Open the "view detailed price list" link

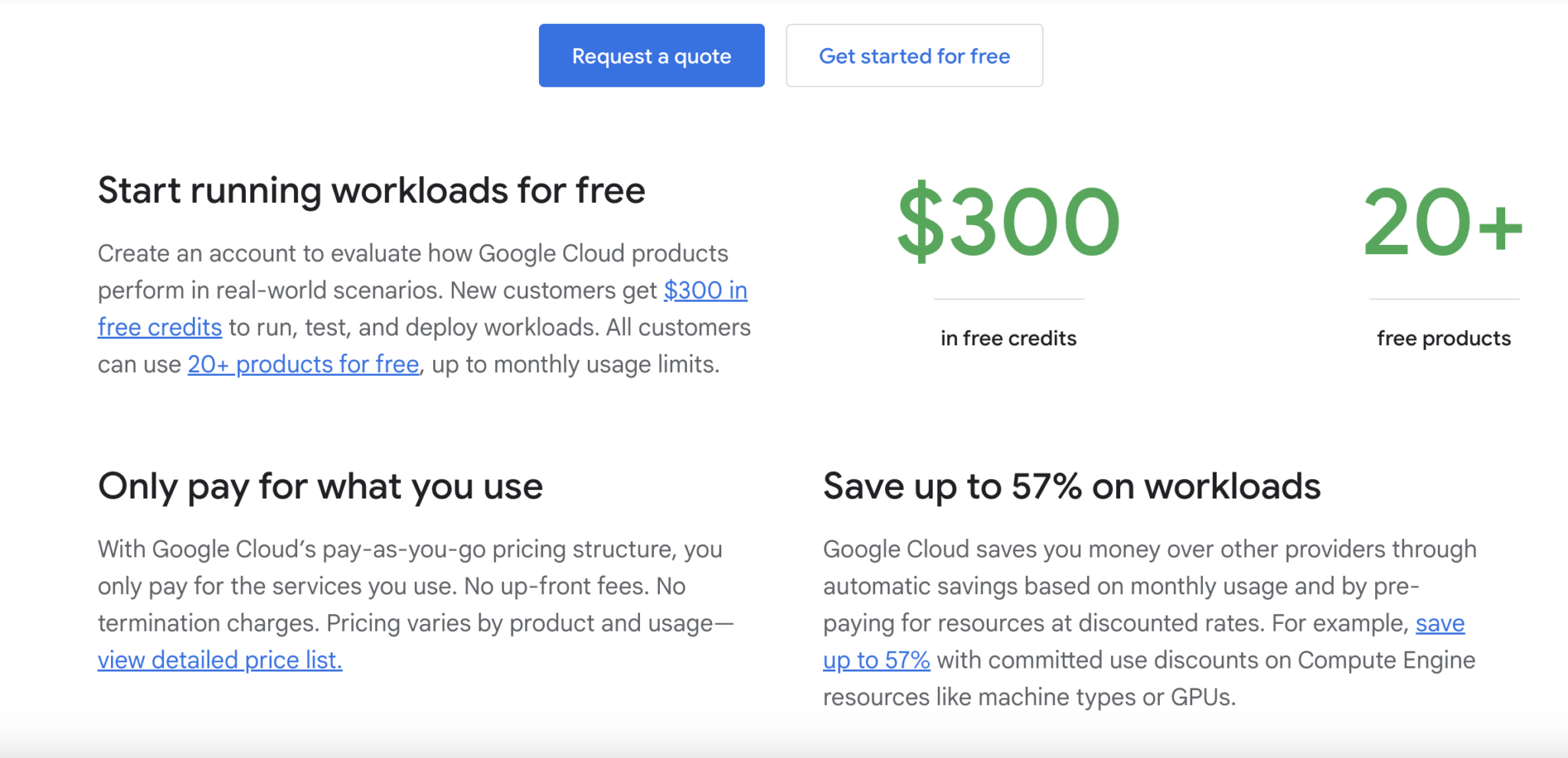pos(219,659)
